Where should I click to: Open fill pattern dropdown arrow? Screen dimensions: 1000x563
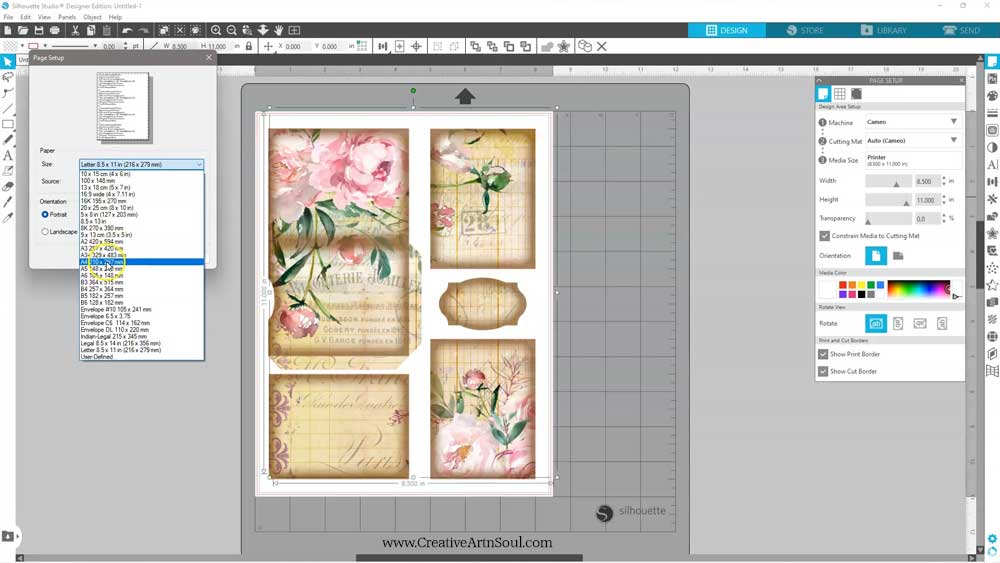point(22,46)
